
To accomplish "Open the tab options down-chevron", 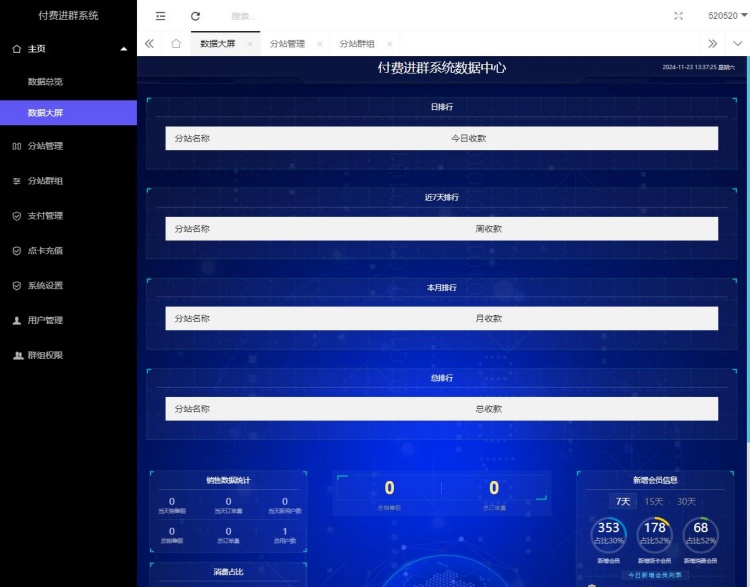I will [738, 44].
